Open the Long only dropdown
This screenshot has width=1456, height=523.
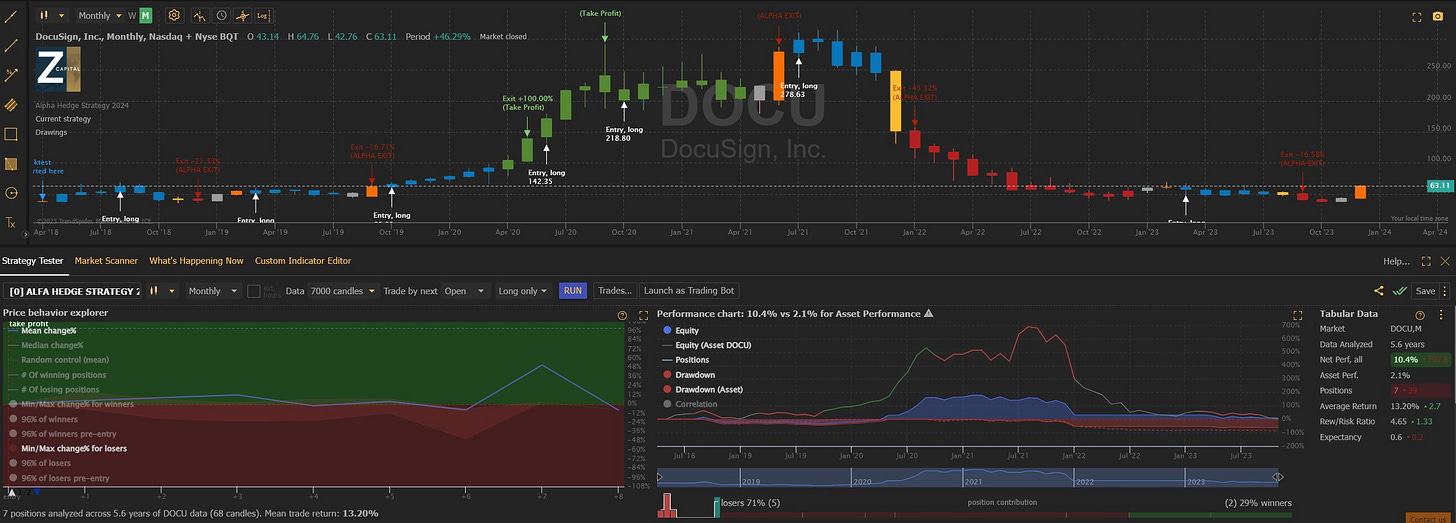coord(523,291)
